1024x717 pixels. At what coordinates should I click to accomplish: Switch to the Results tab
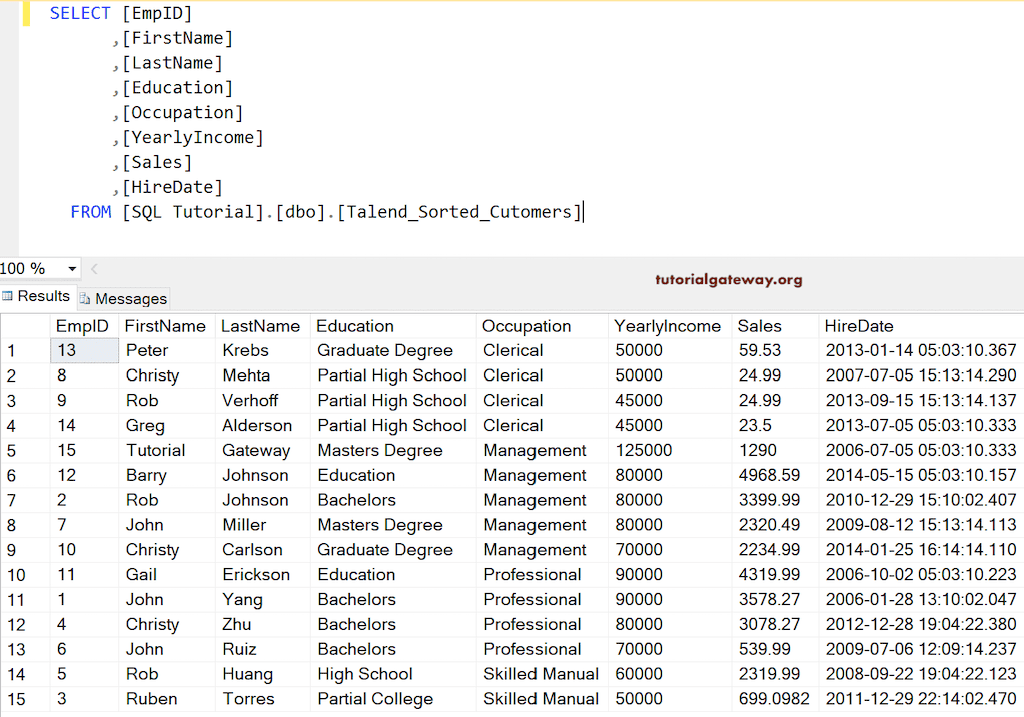(x=37, y=296)
